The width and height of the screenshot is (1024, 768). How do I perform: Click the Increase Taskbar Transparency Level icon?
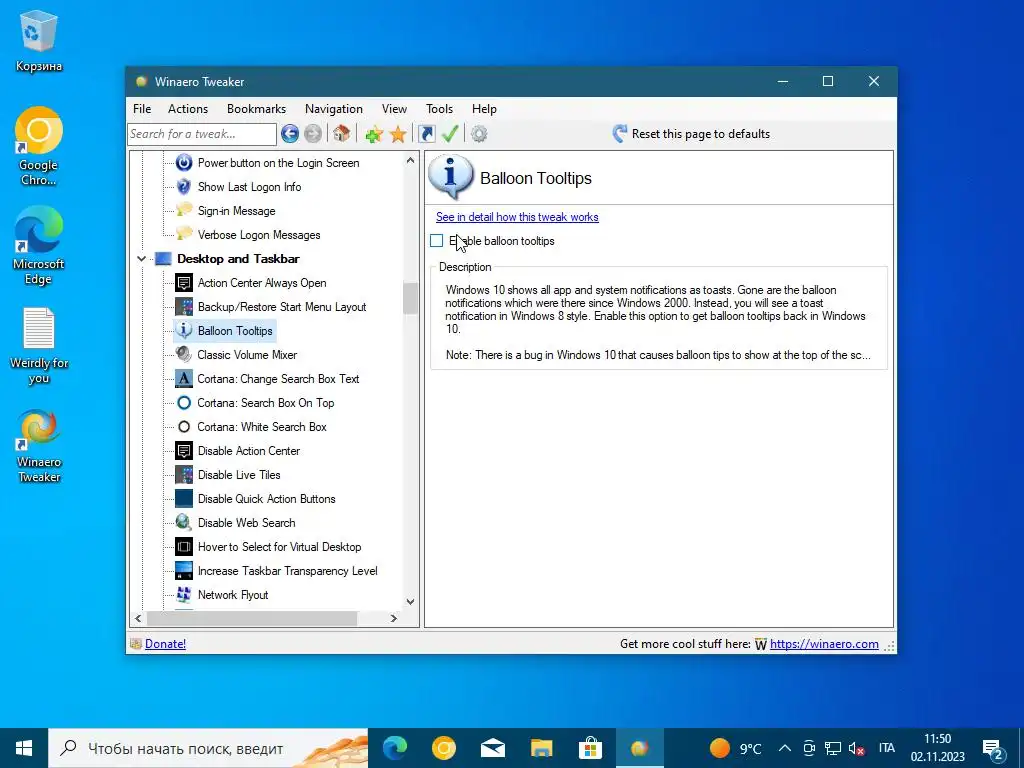click(184, 571)
